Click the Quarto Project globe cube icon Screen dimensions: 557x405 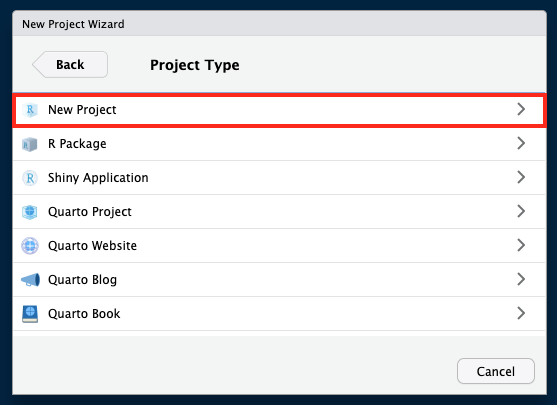(30, 212)
